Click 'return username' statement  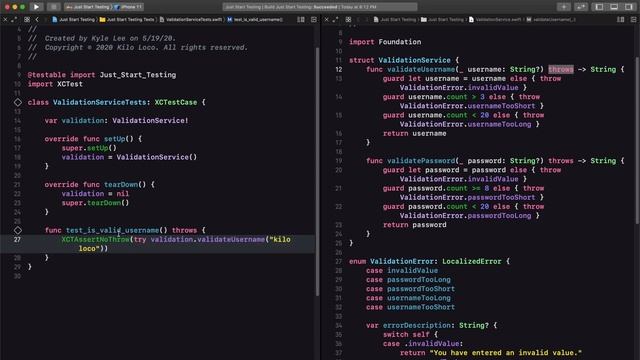pos(414,133)
